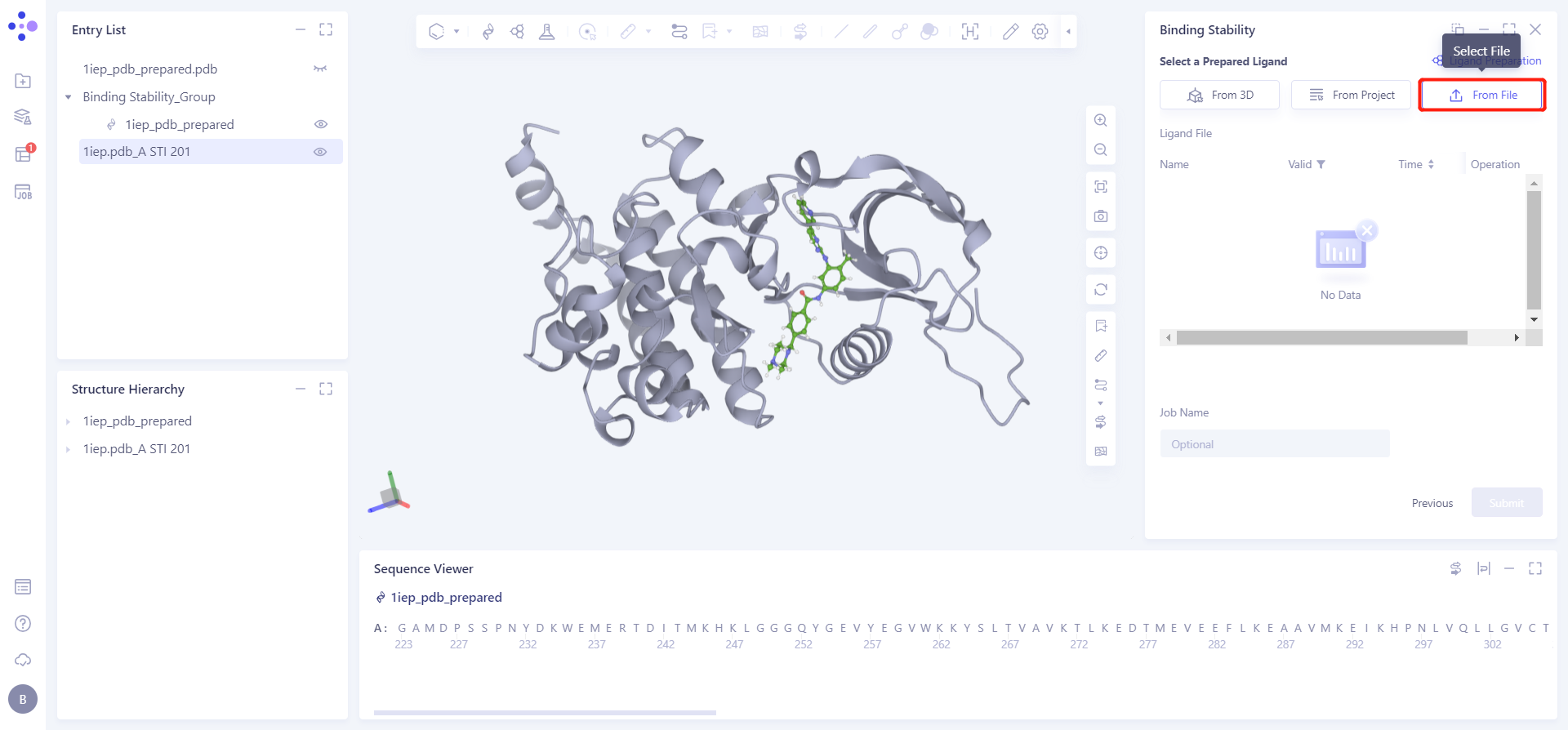Select the From Project ligand source

click(x=1351, y=95)
